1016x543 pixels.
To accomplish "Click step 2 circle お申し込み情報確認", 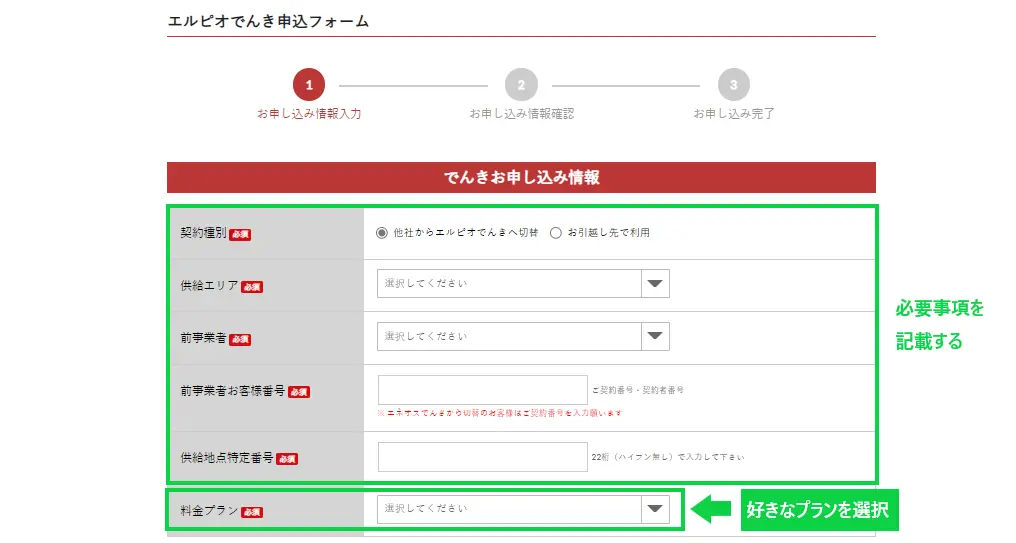I will [522, 85].
